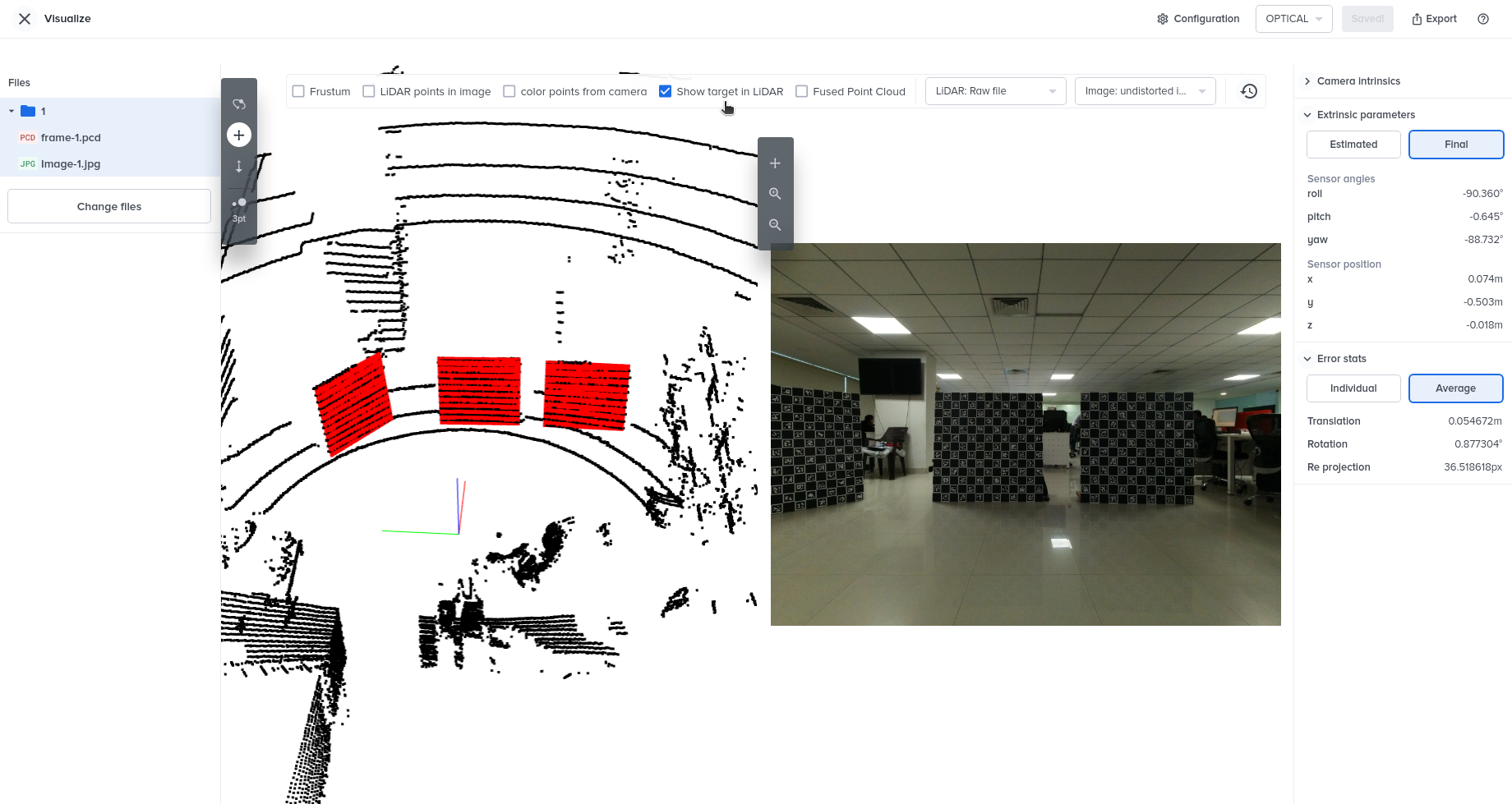Close the Visualize view with X
1512x804 pixels.
tap(25, 19)
